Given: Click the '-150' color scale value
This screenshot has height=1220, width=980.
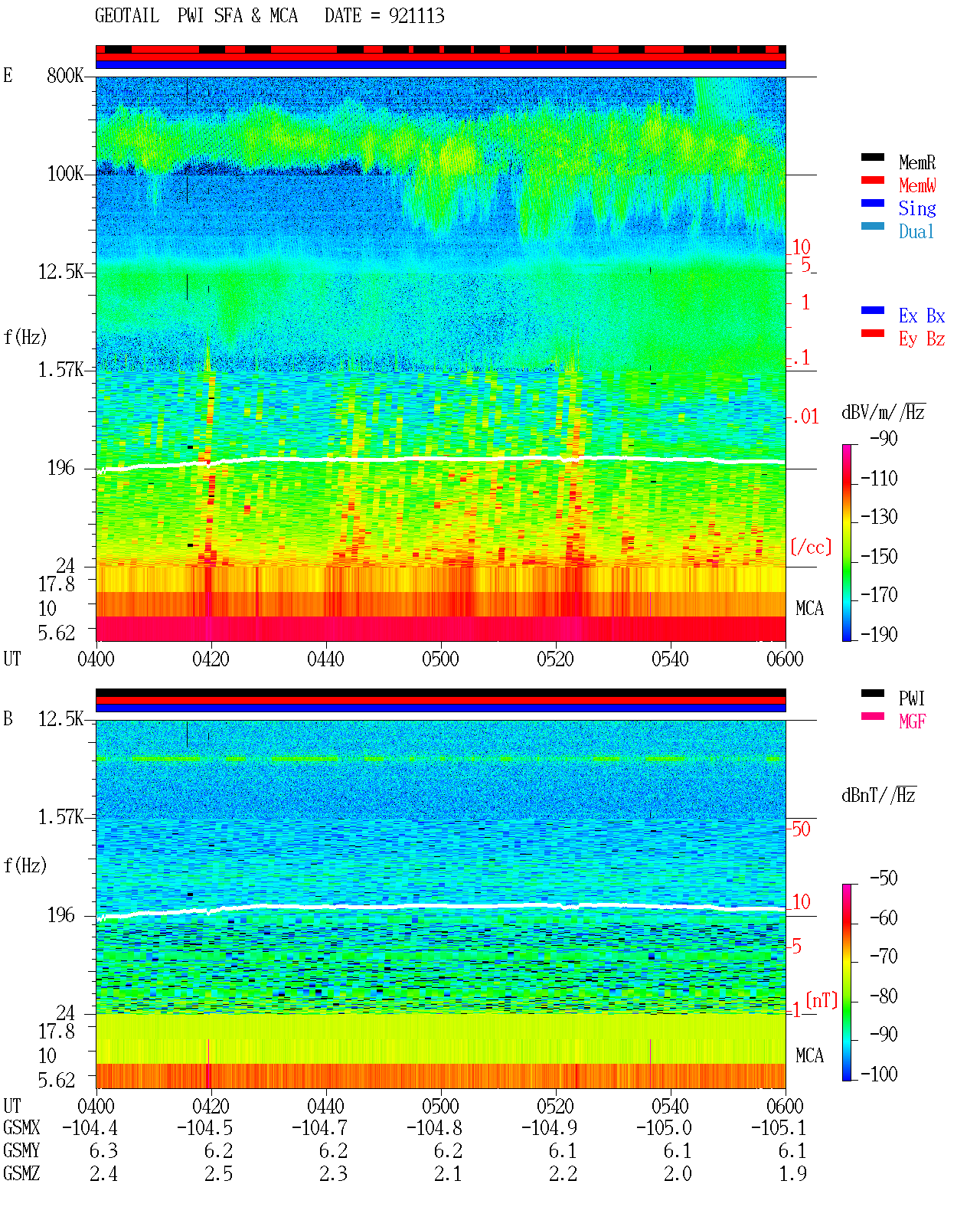Looking at the screenshot, I should 879,557.
